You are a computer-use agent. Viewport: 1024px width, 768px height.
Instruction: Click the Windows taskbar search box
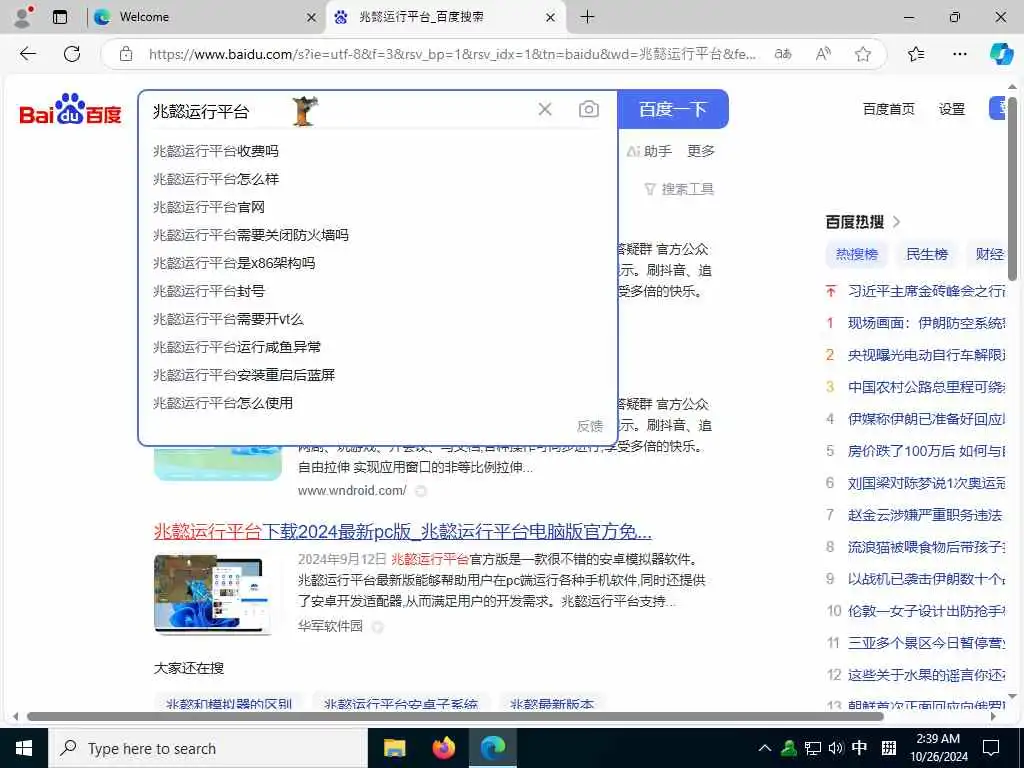208,748
